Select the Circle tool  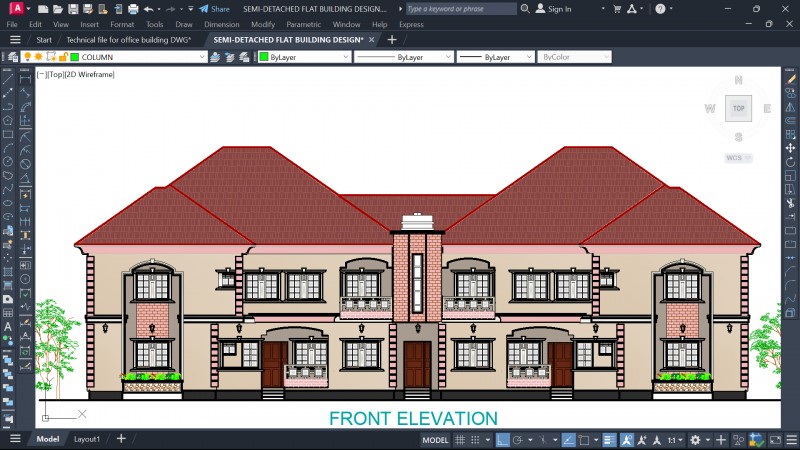tap(8, 162)
